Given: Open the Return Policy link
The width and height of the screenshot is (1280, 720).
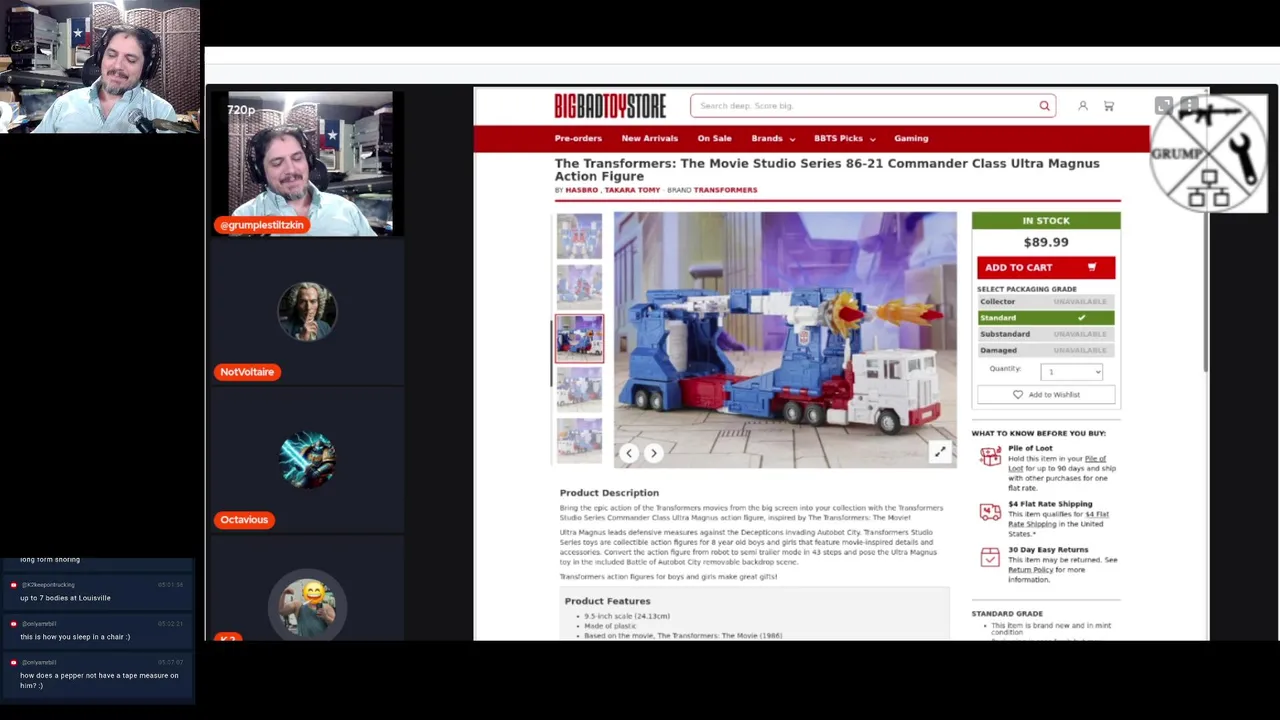Looking at the screenshot, I should [x=1030, y=570].
